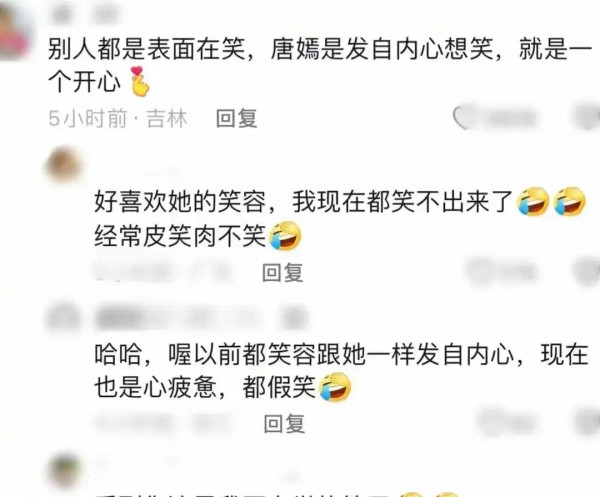600x497 pixels.
Task: Tap 回复 under the 吉林 comment
Action: pyautogui.click(x=236, y=118)
